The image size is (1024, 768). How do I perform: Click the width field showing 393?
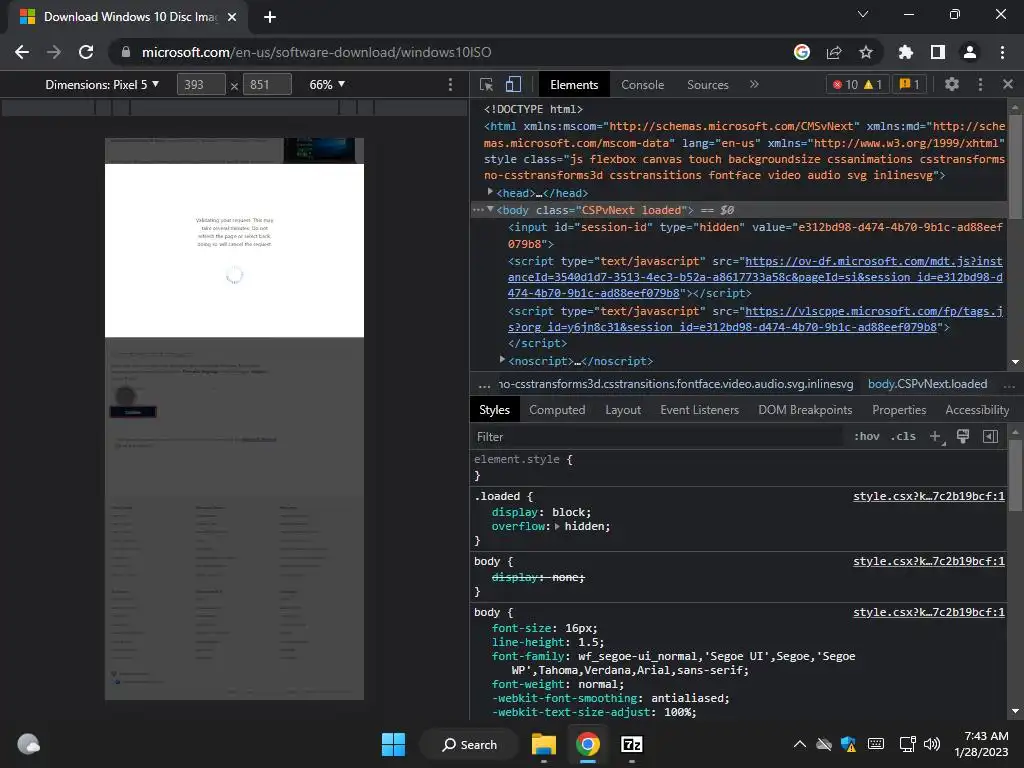(x=201, y=85)
